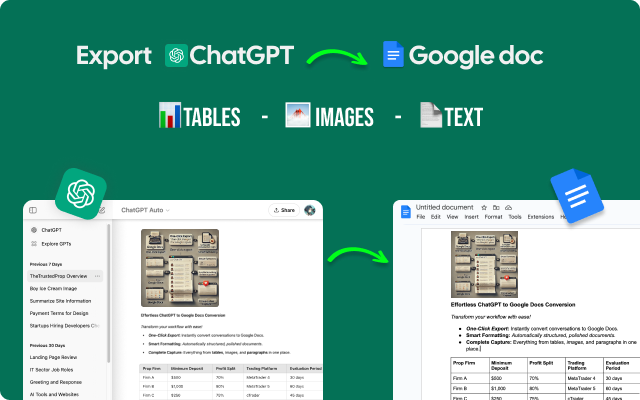The image size is (640, 400).
Task: Click the ChatGPT sidebar scrollbar
Action: pyautogui.click(x=109, y=293)
